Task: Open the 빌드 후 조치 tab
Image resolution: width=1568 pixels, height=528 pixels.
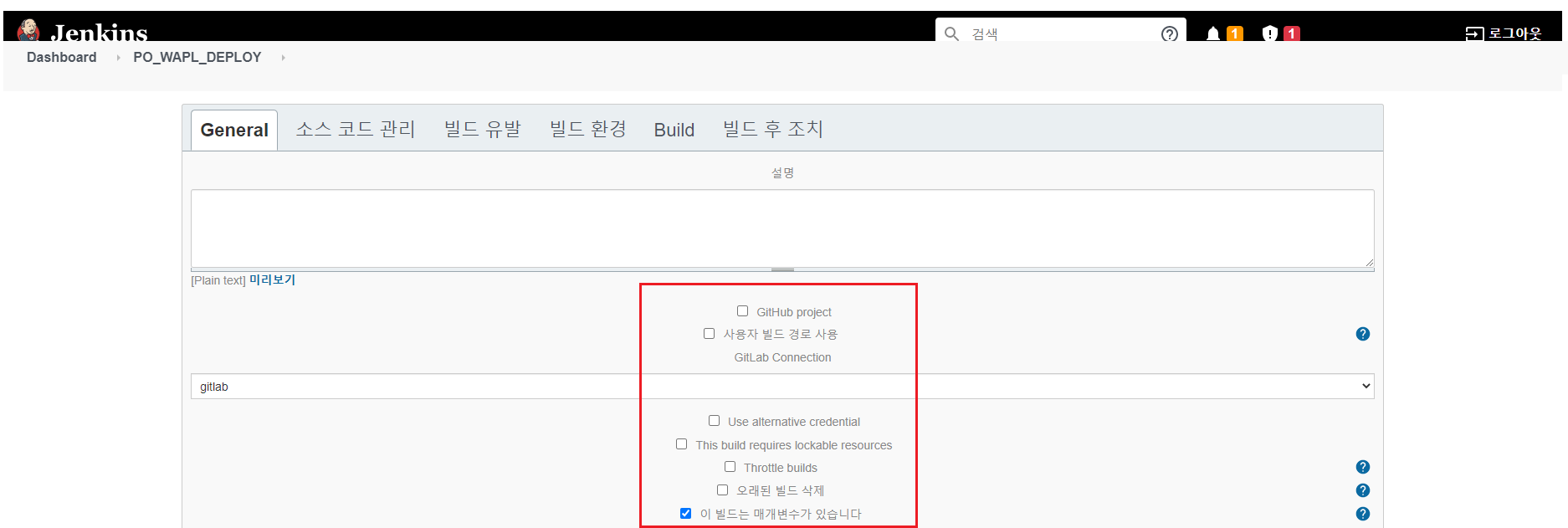Action: 773,129
